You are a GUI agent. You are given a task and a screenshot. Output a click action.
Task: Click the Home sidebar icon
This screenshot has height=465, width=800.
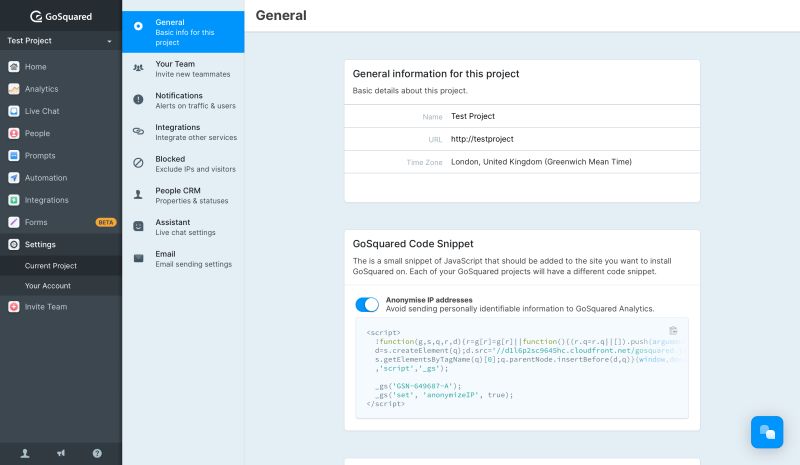14,66
